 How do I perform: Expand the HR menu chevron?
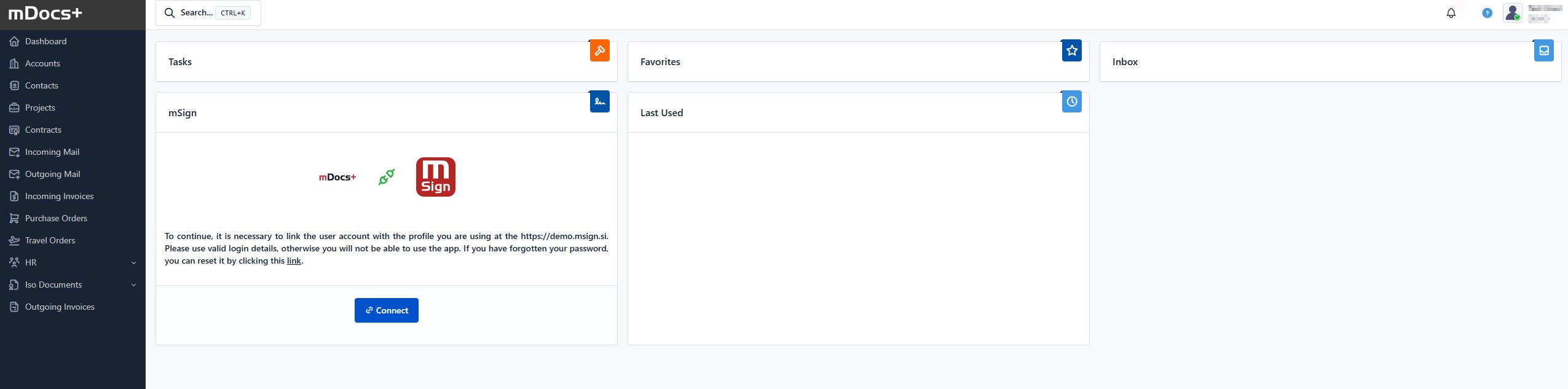tap(134, 263)
